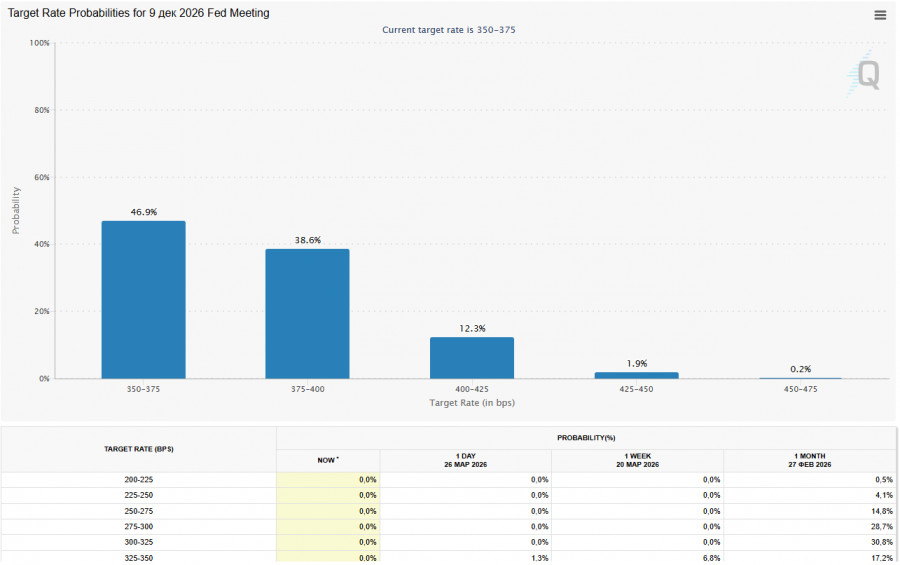Click the chart title for Fed Meeting
This screenshot has height=565, width=900.
tap(139, 13)
